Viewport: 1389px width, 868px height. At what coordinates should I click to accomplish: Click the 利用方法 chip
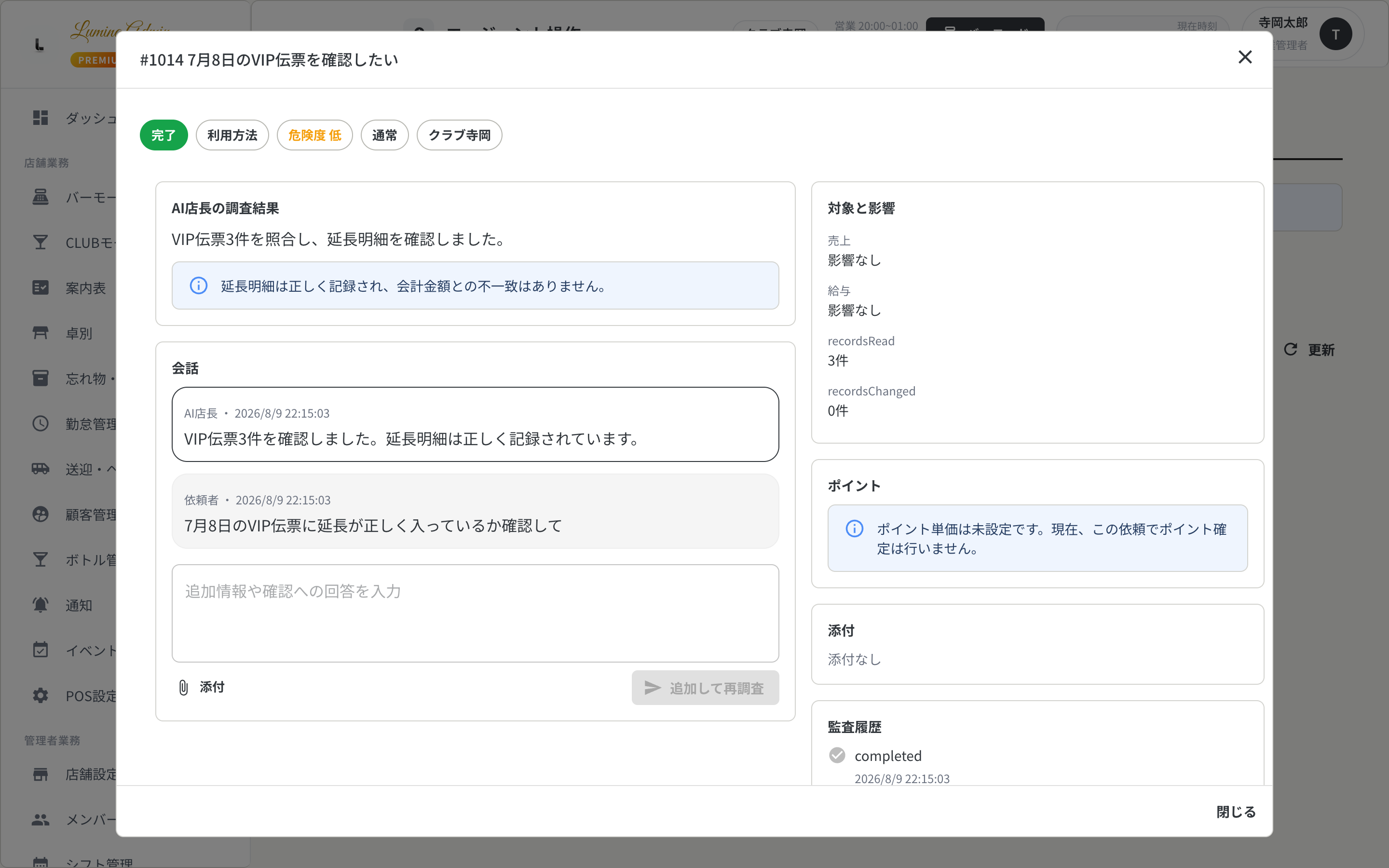(x=232, y=135)
